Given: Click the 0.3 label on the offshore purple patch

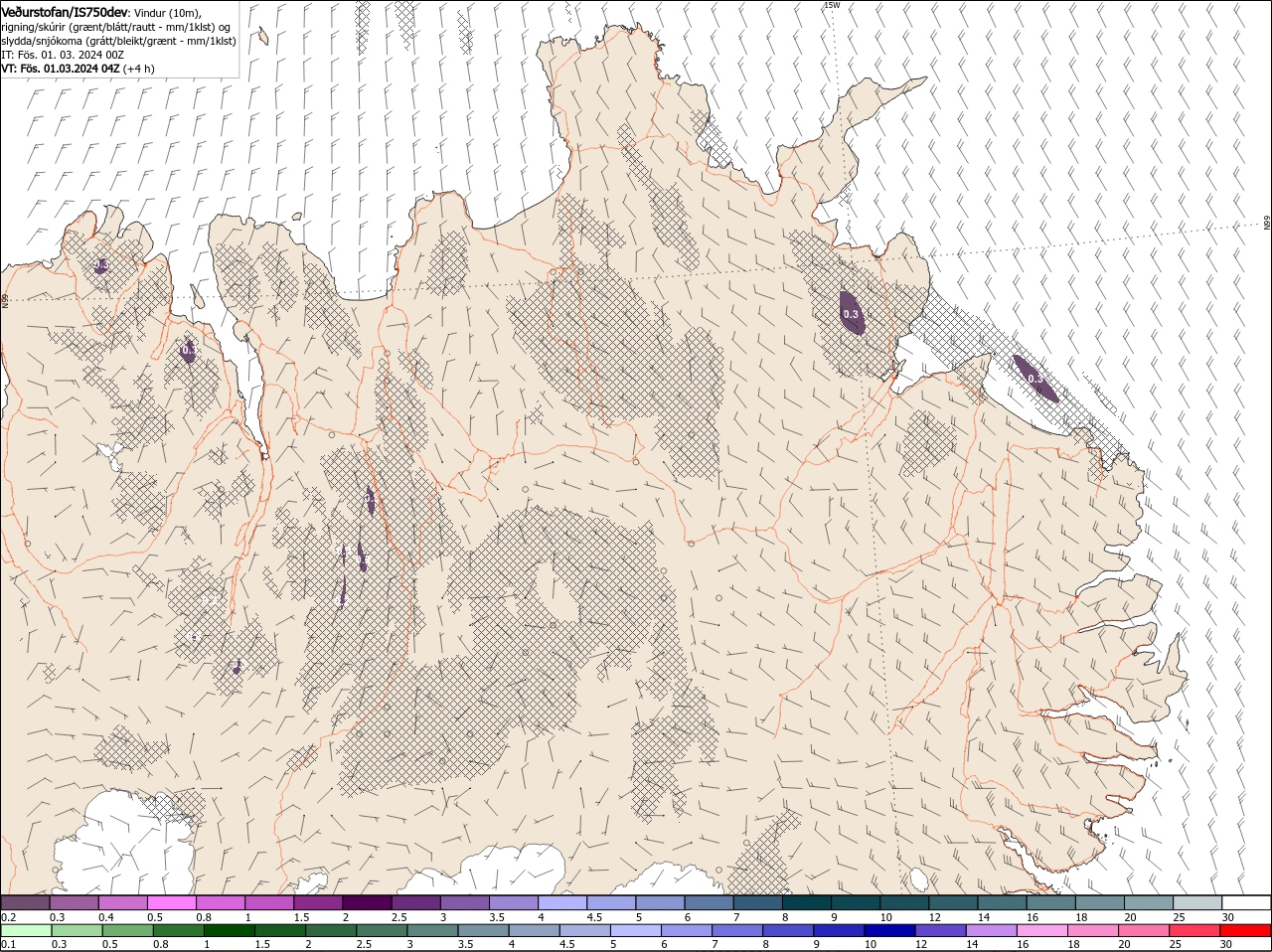Looking at the screenshot, I should click(x=1034, y=379).
